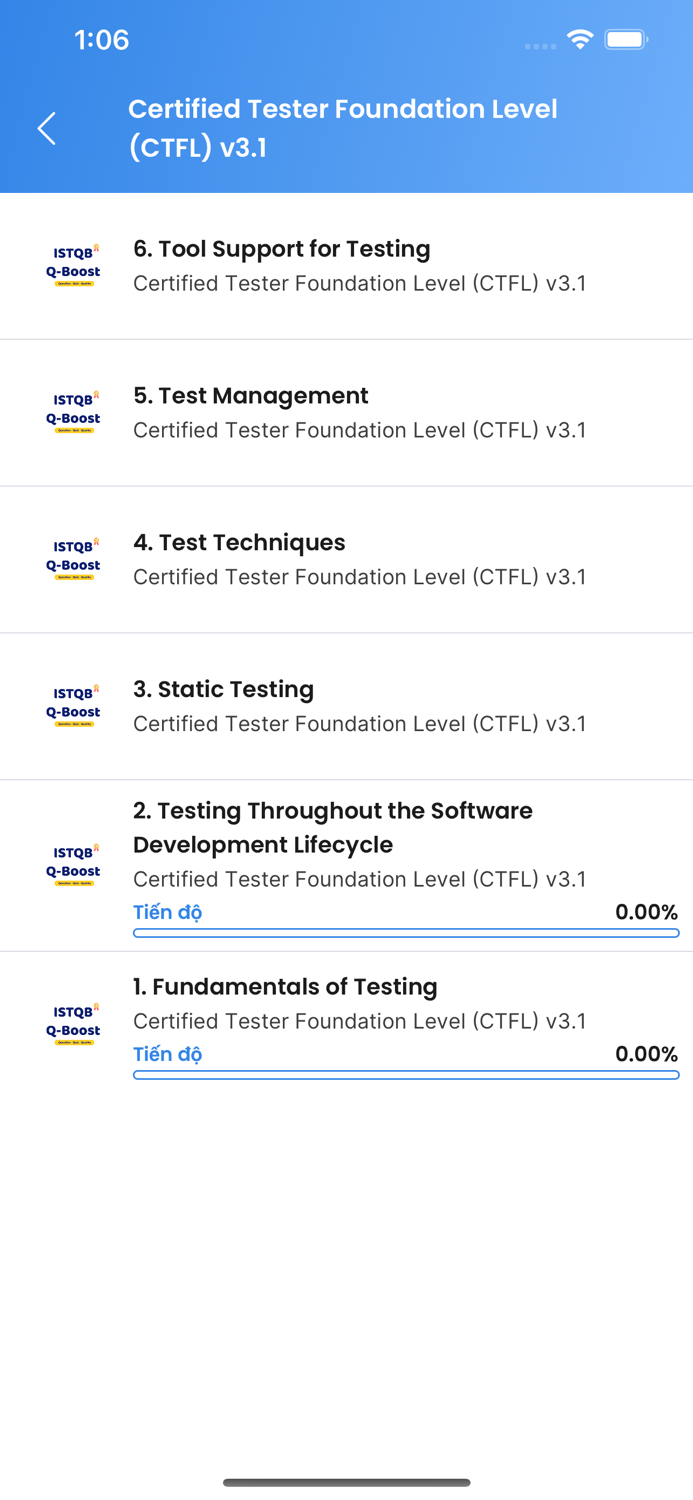Open chapter 2 on Software Development Lifecycle
This screenshot has height=1500, width=693.
click(x=333, y=828)
